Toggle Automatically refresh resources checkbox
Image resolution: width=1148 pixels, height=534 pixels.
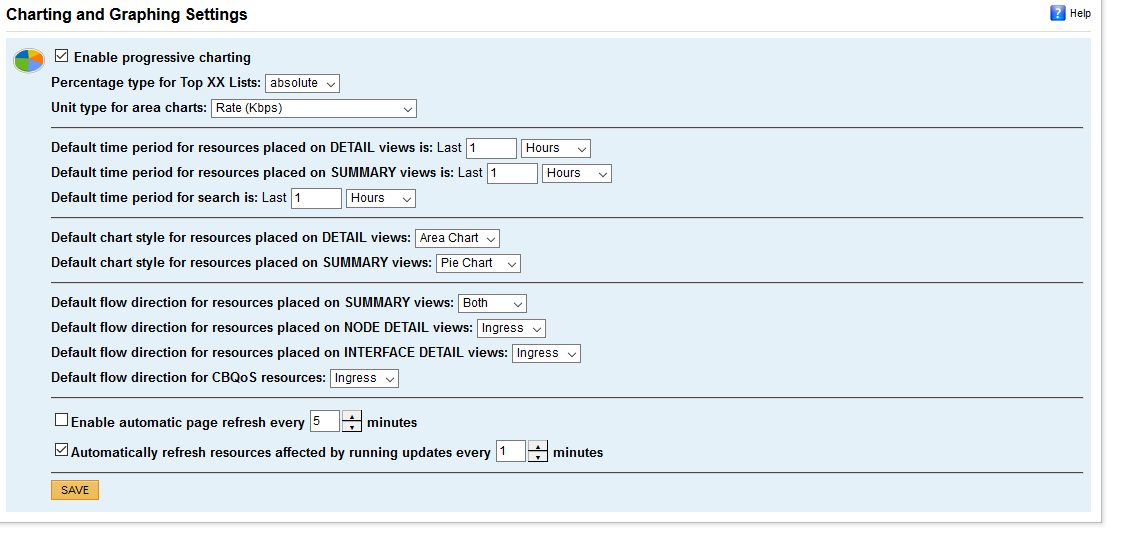click(62, 450)
